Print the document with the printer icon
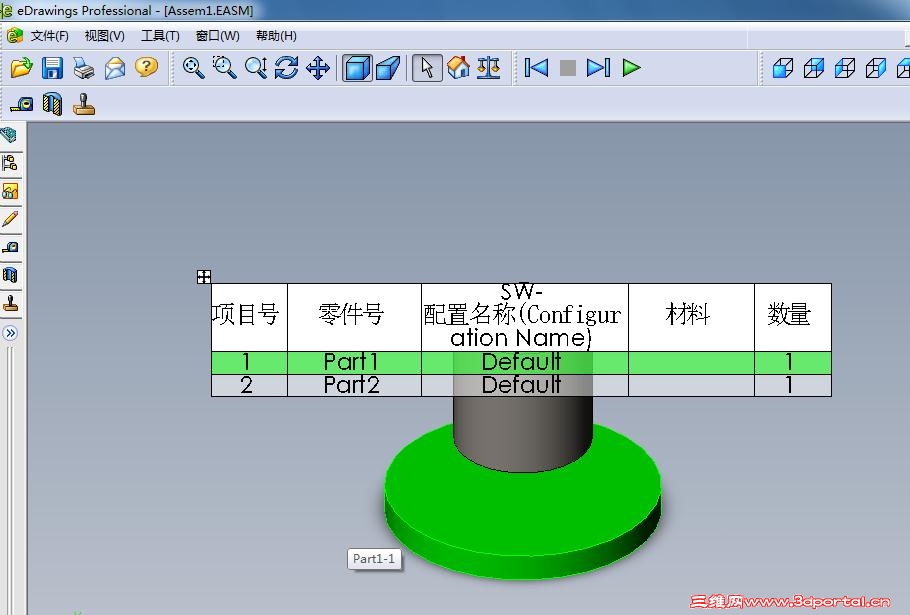Screen dimensions: 910x615 (84, 68)
